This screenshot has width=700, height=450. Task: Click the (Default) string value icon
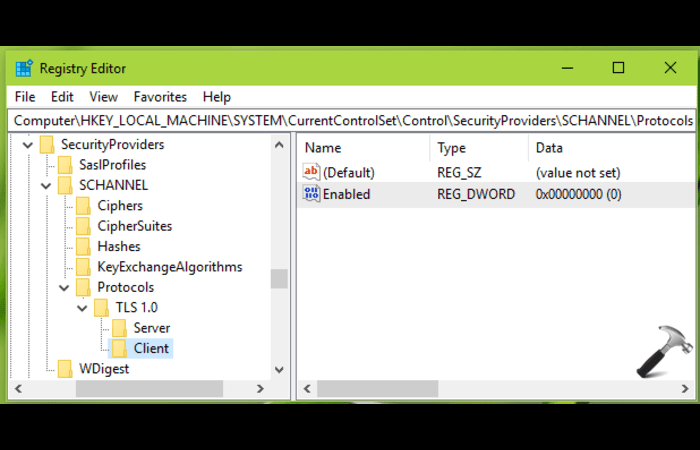tap(311, 172)
